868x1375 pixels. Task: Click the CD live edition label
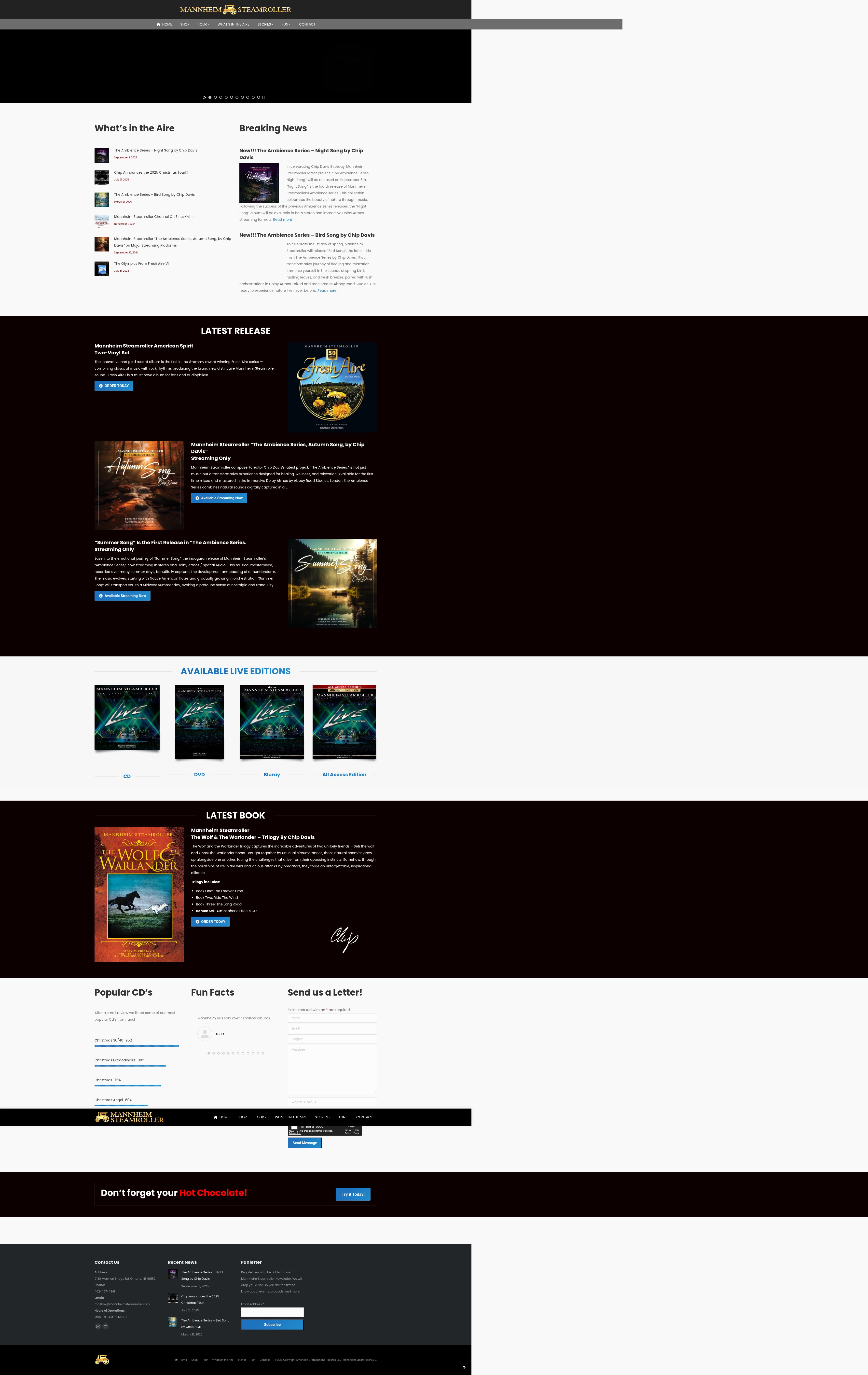point(127,777)
